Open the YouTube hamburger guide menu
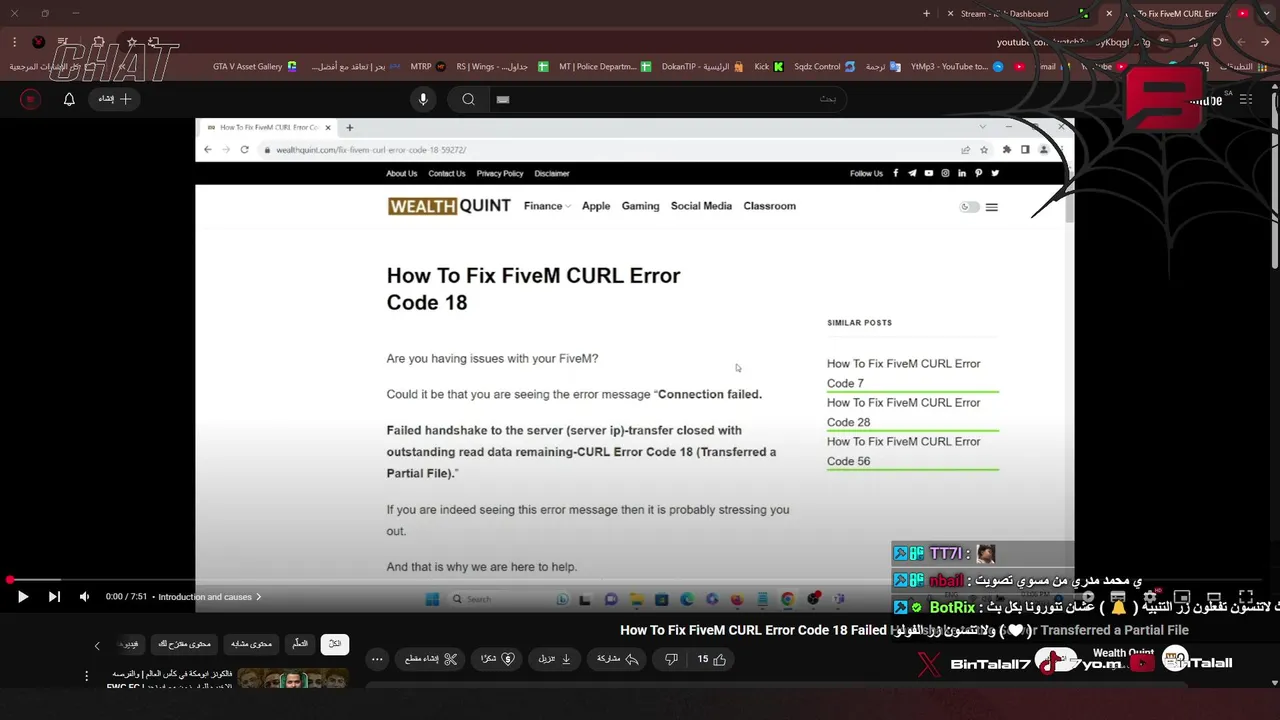The image size is (1280, 720). pos(1245,99)
